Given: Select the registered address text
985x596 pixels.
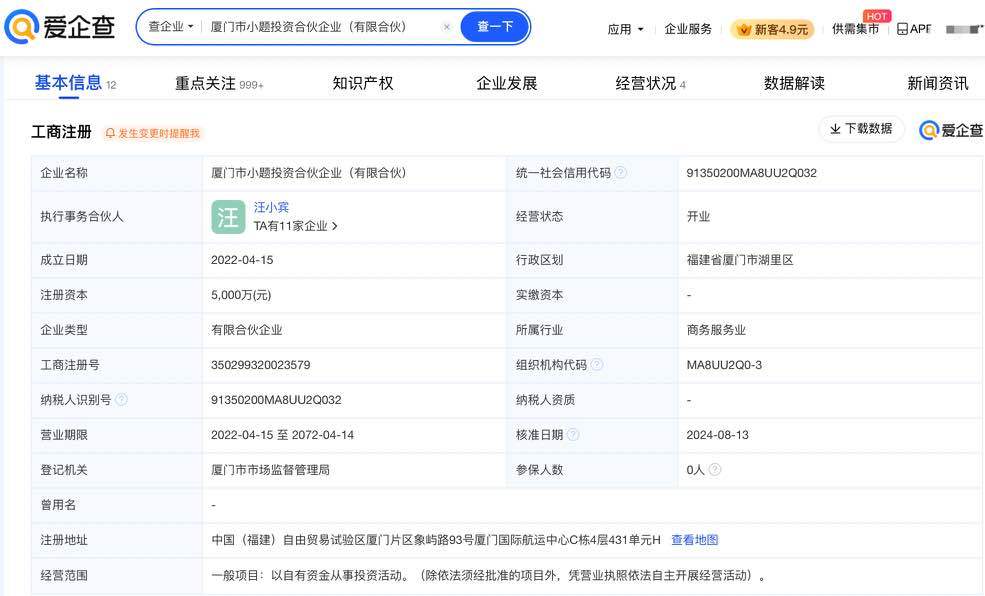Looking at the screenshot, I should [436, 540].
